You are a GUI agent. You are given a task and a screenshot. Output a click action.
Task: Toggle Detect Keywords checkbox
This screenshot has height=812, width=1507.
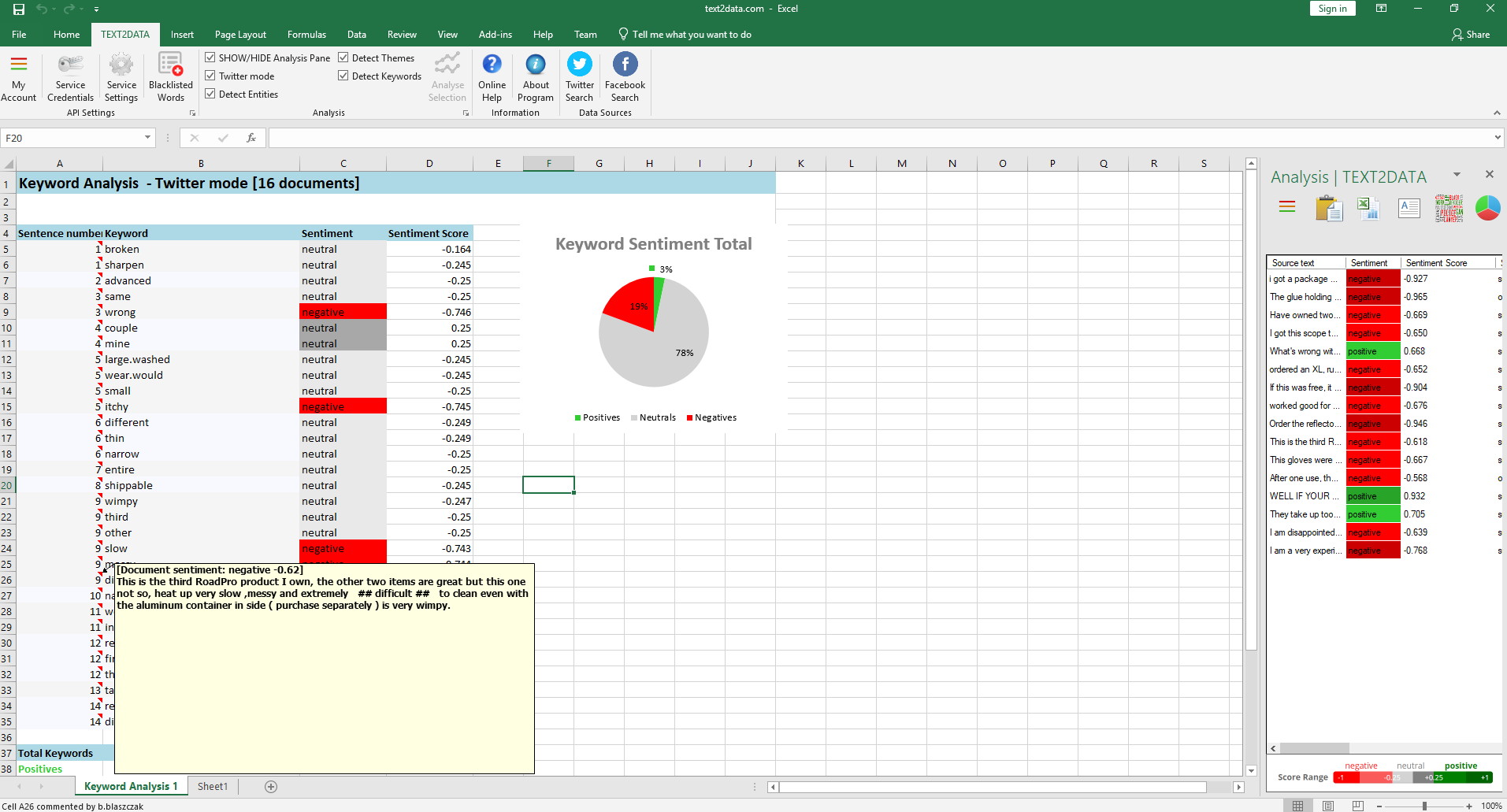click(x=343, y=76)
